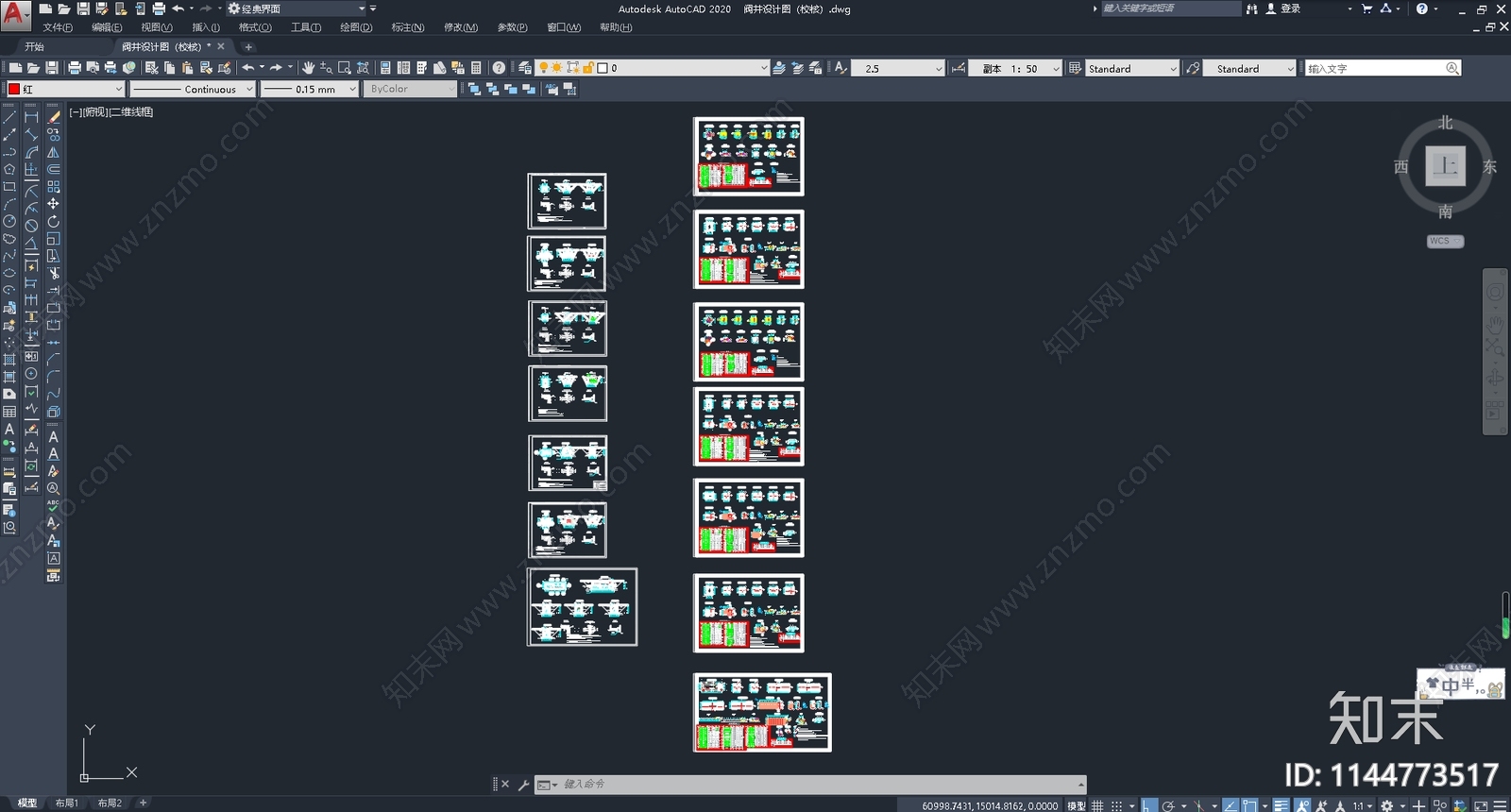Open the 绘图(D) menu
The image size is (1511, 812).
[x=356, y=27]
